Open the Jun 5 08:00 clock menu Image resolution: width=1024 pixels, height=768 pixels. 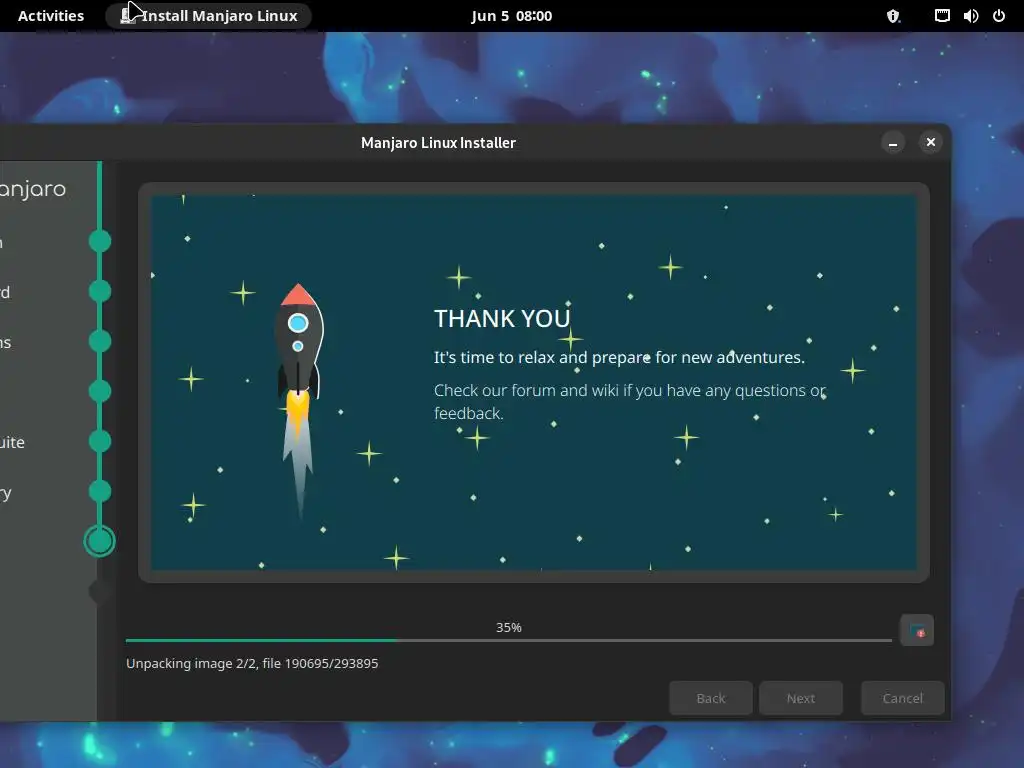[x=511, y=16]
